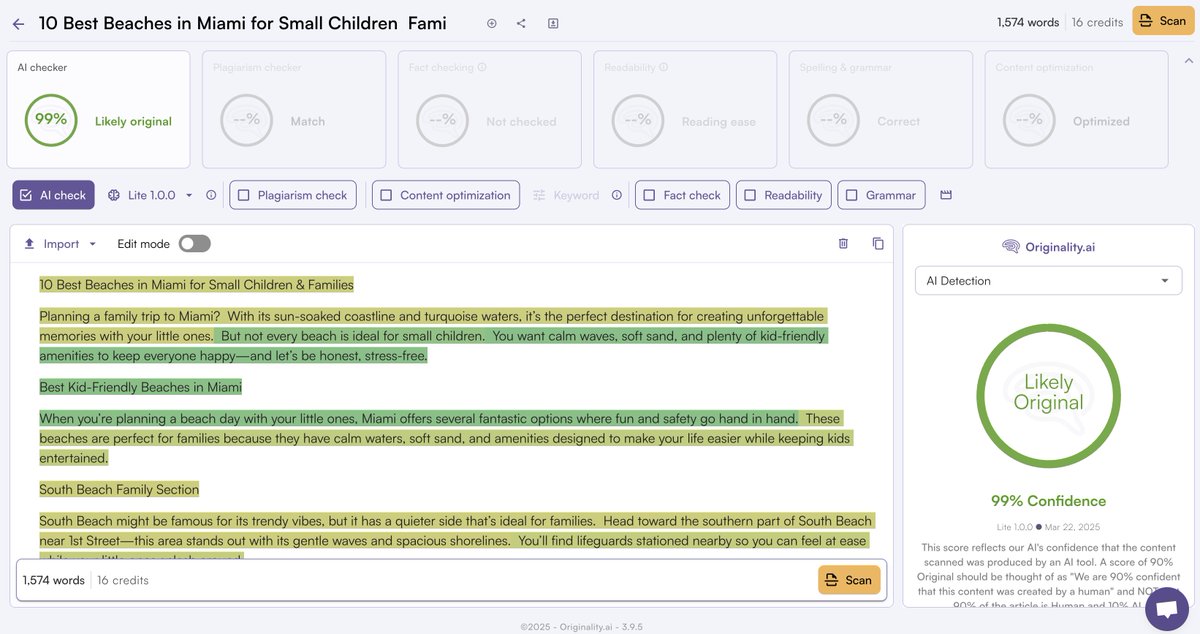Click the Scan button in the top bar
The image size is (1200, 634).
(1162, 21)
